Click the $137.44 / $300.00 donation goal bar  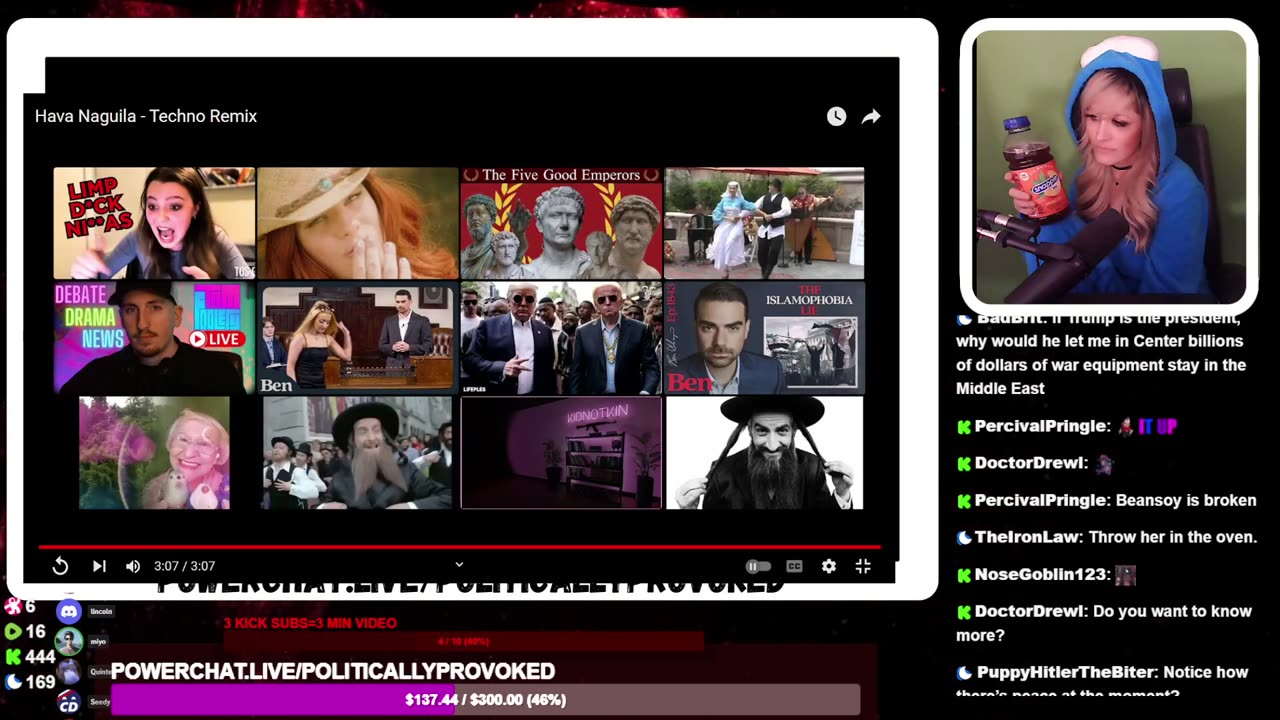485,700
